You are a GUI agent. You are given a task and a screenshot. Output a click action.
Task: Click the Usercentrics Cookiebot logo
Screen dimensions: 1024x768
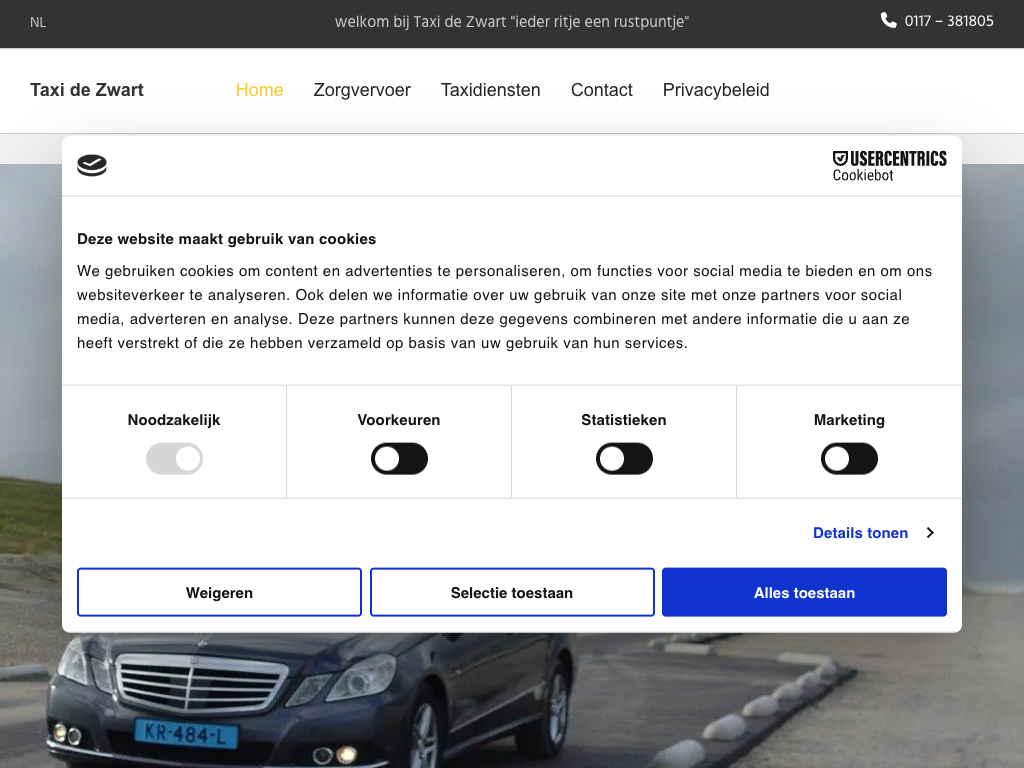tap(889, 166)
